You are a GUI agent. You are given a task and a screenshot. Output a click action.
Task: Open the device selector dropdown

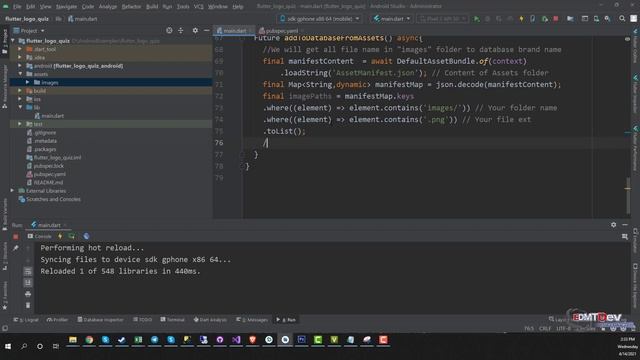pos(320,19)
